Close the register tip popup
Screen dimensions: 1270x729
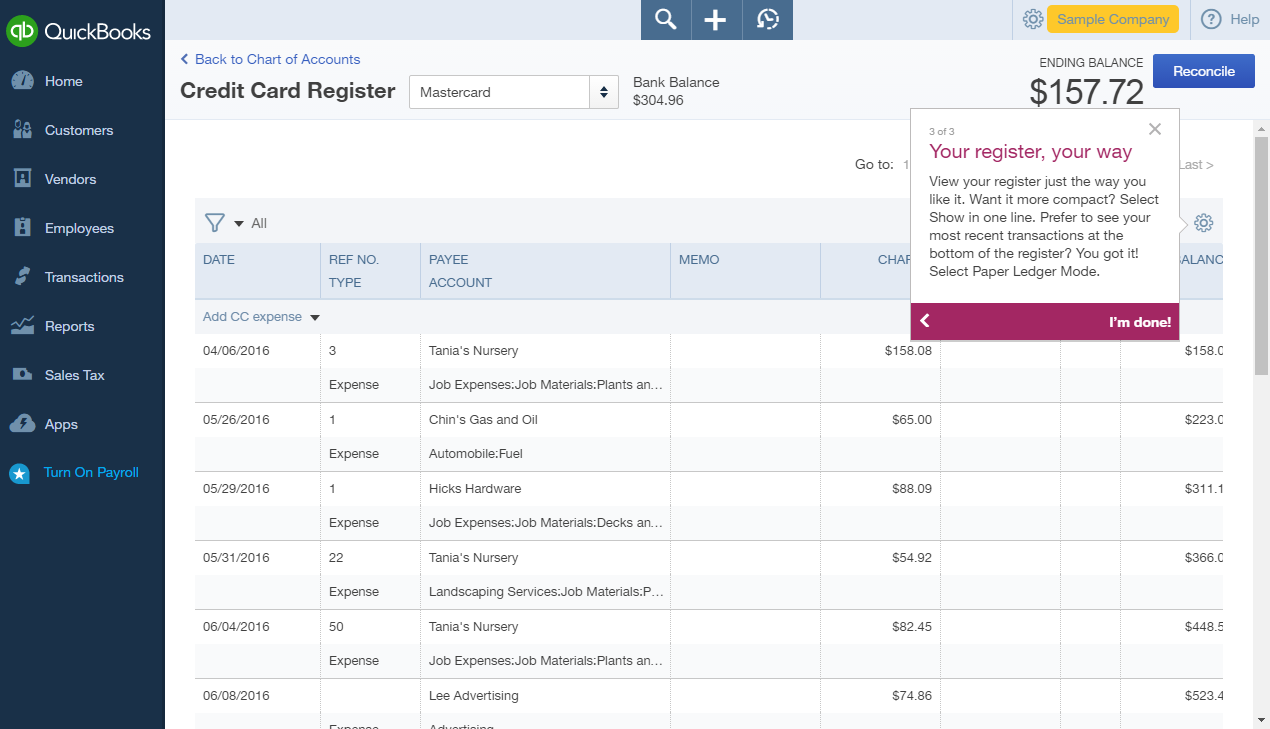(x=1155, y=129)
